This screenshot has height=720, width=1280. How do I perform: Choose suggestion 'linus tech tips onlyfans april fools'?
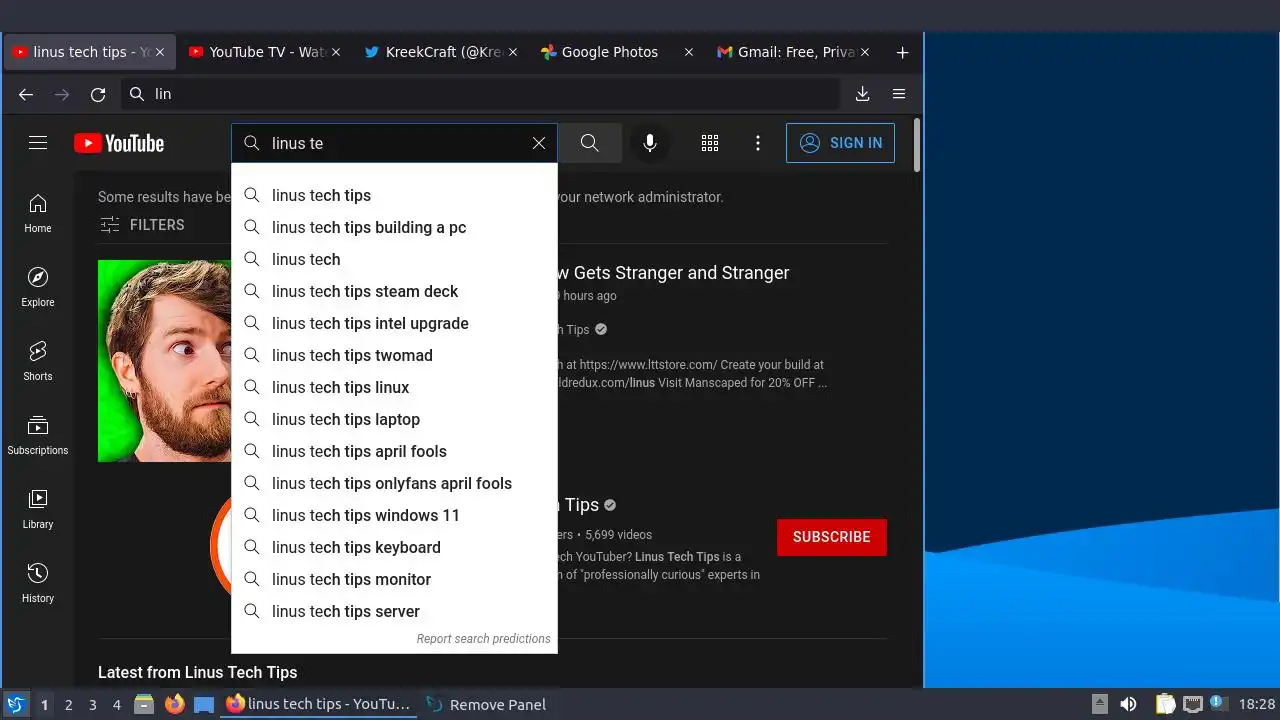pyautogui.click(x=394, y=483)
